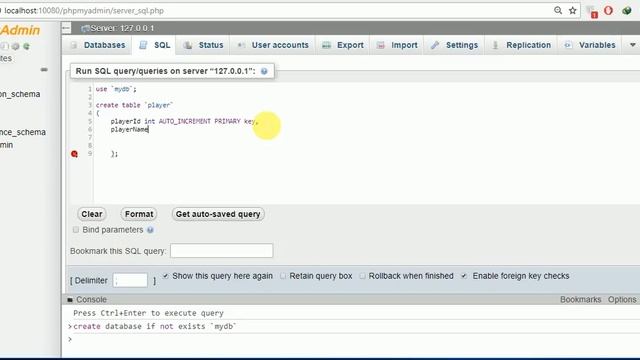Bookmark page with star icon
Viewport: 640px width, 360px height.
point(573,11)
